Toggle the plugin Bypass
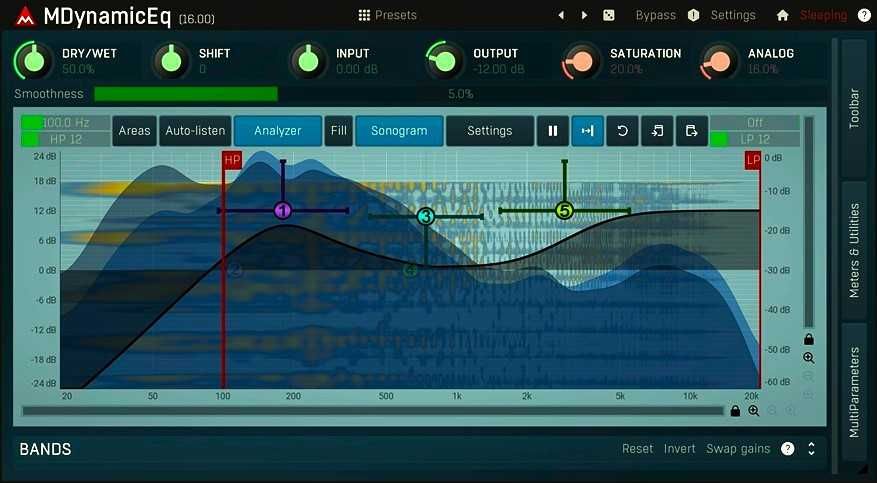 (x=656, y=15)
